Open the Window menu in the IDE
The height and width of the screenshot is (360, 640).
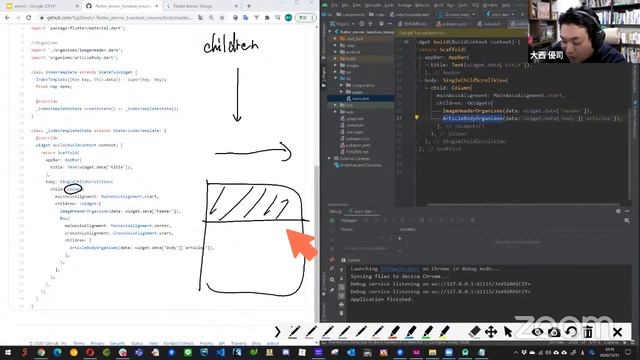coord(490,5)
